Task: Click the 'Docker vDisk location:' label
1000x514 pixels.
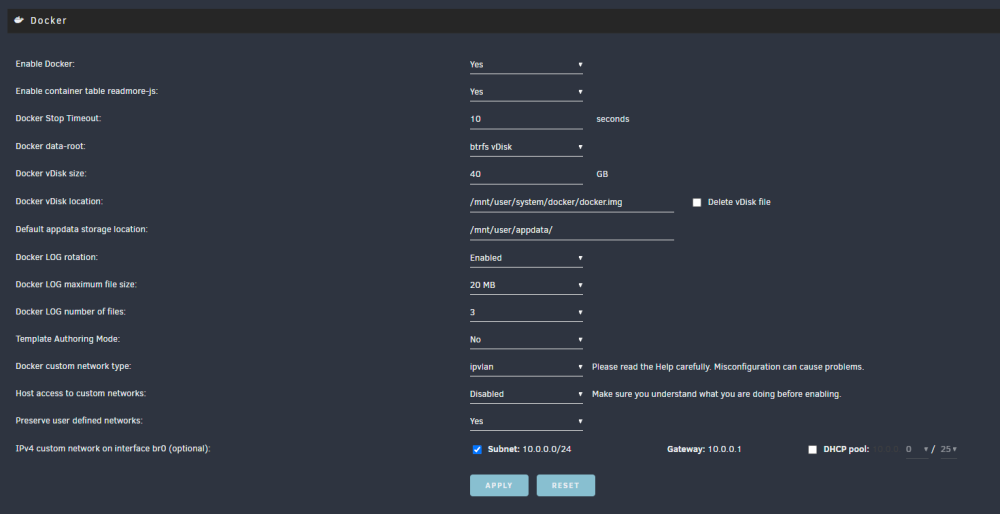Action: pyautogui.click(x=59, y=202)
